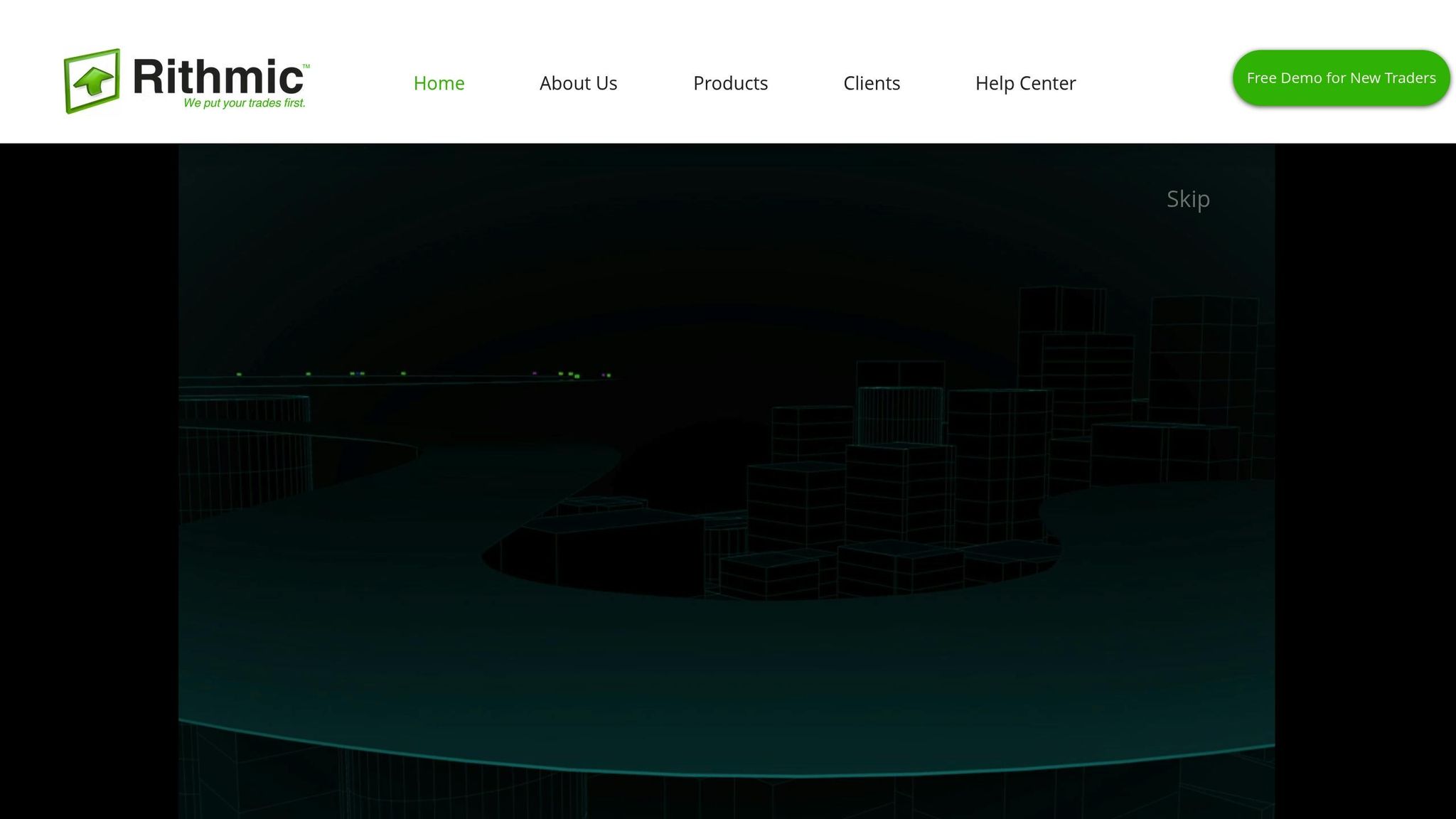Open the Help Center navigation item
The image size is (1456, 819).
pos(1025,83)
